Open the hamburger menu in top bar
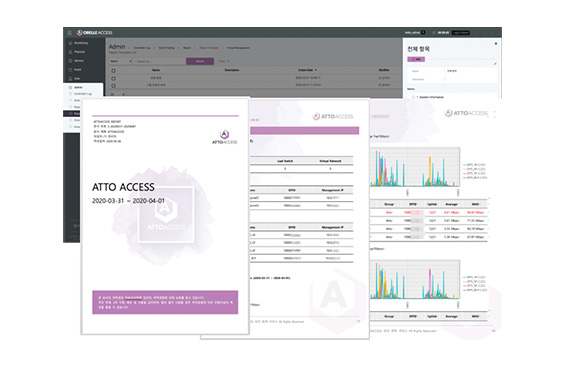 coord(69,33)
